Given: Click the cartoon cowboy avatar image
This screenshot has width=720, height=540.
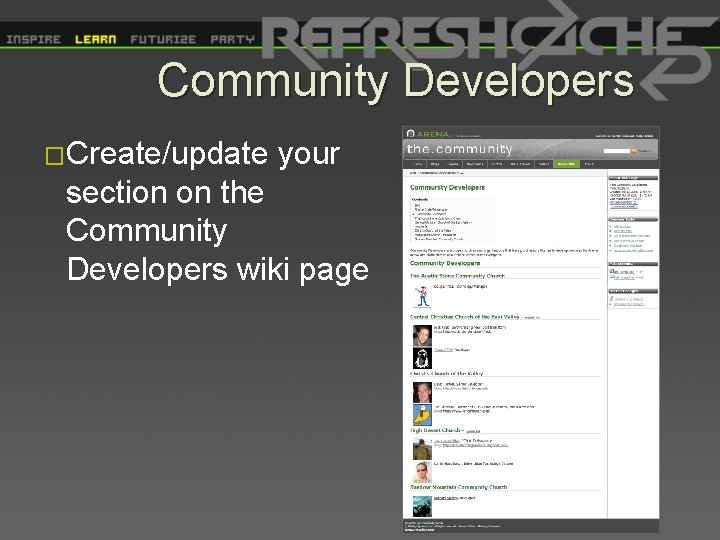Looking at the screenshot, I should click(x=422, y=296).
